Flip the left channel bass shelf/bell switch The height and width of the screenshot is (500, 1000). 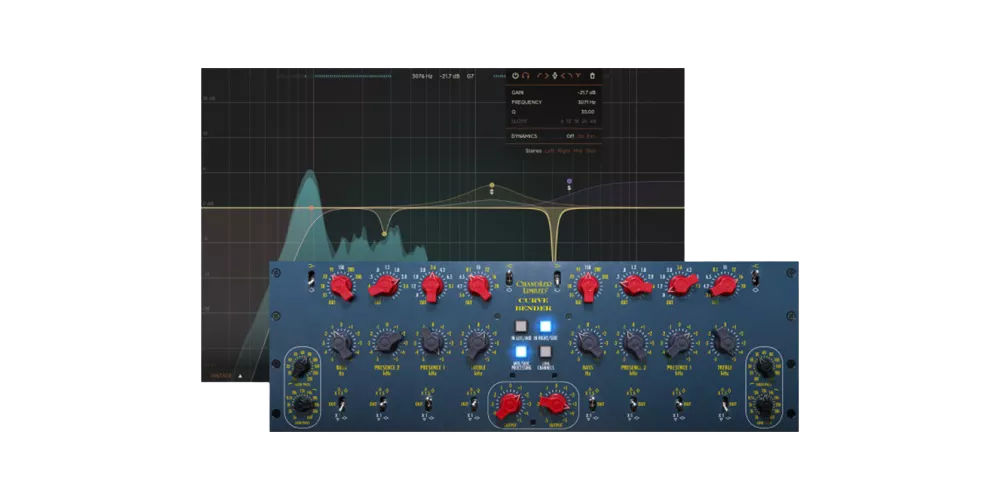click(x=311, y=278)
